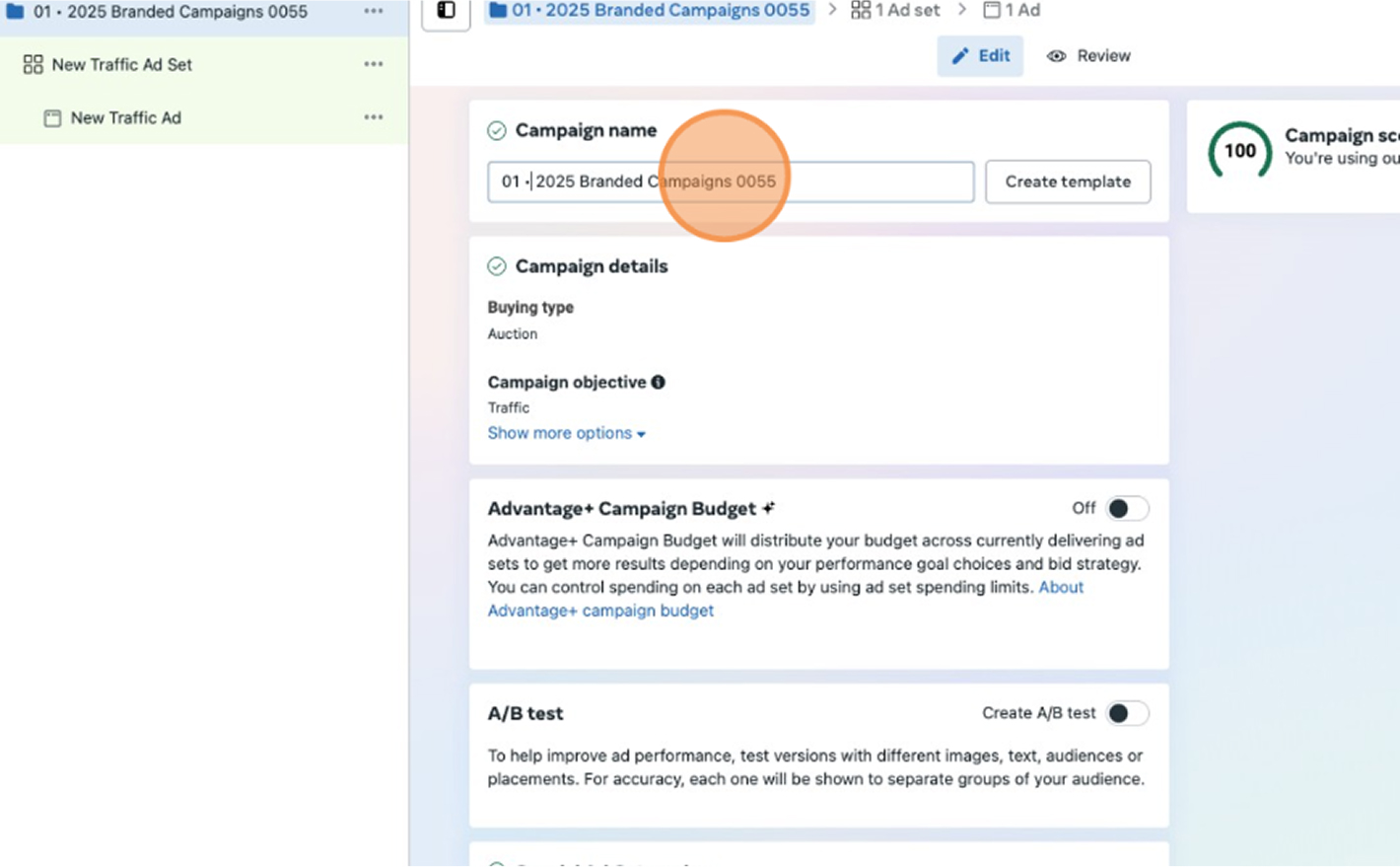The width and height of the screenshot is (1400, 867).
Task: Click the Campaign objective info icon
Action: pyautogui.click(x=658, y=382)
